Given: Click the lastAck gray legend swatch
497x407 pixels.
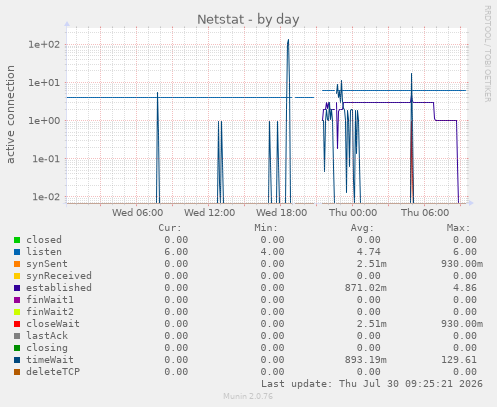Looking at the screenshot, I should (x=17, y=336).
